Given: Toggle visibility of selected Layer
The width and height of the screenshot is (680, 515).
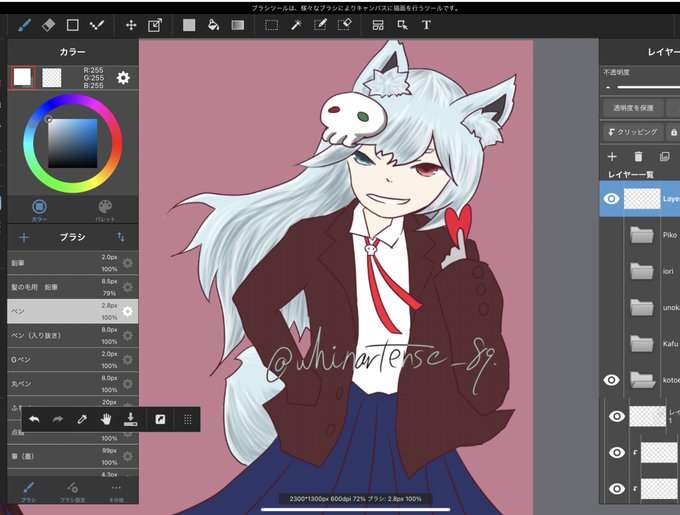Looking at the screenshot, I should point(611,199).
